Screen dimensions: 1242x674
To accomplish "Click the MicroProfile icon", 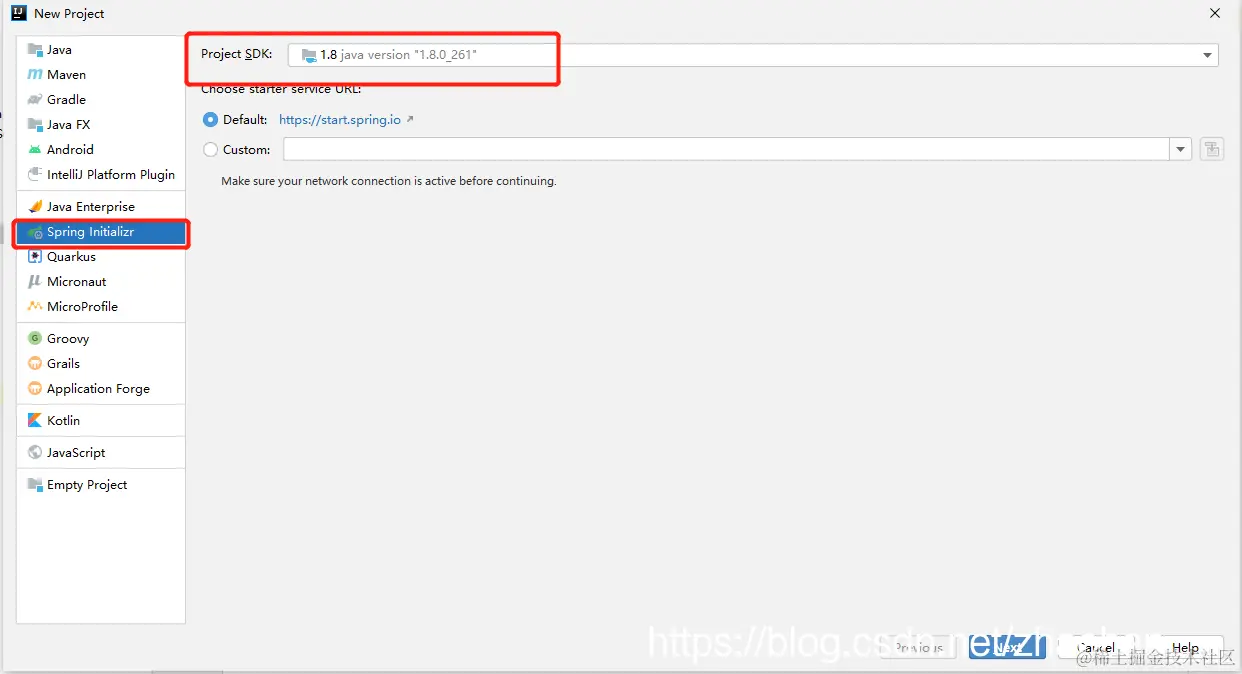I will click(x=35, y=307).
